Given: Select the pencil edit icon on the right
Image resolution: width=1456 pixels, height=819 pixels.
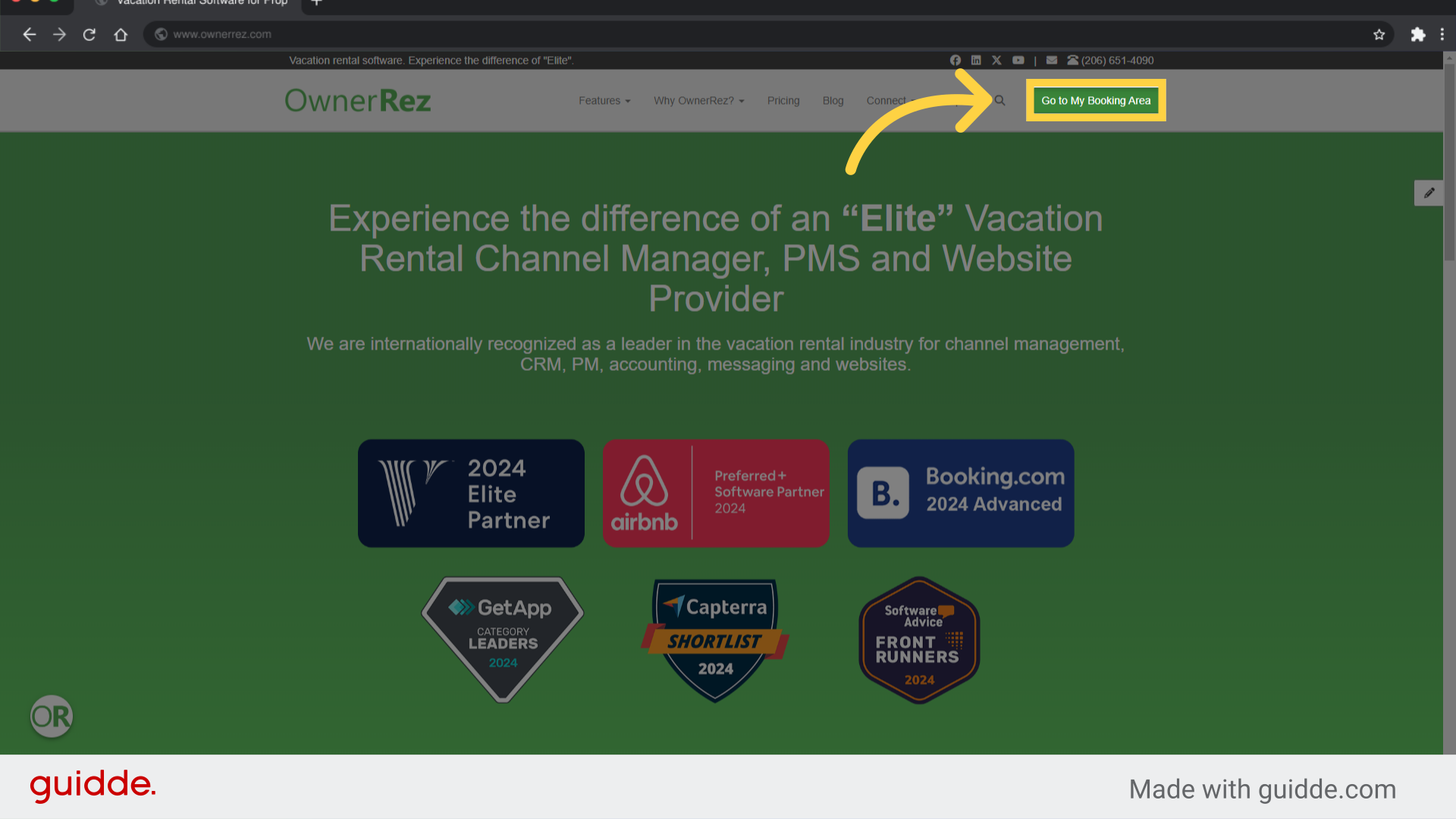Looking at the screenshot, I should (x=1429, y=193).
